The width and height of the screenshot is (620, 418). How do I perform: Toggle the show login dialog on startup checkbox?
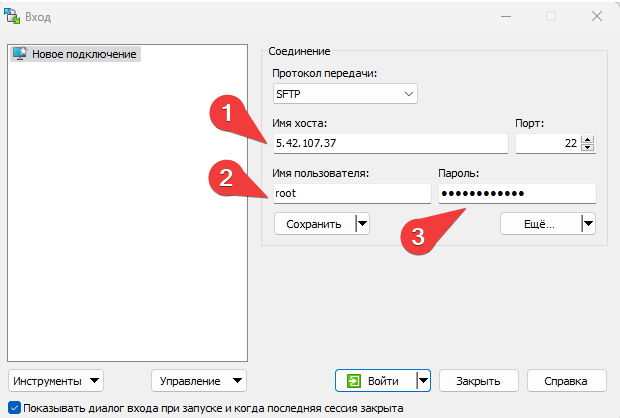tap(13, 408)
